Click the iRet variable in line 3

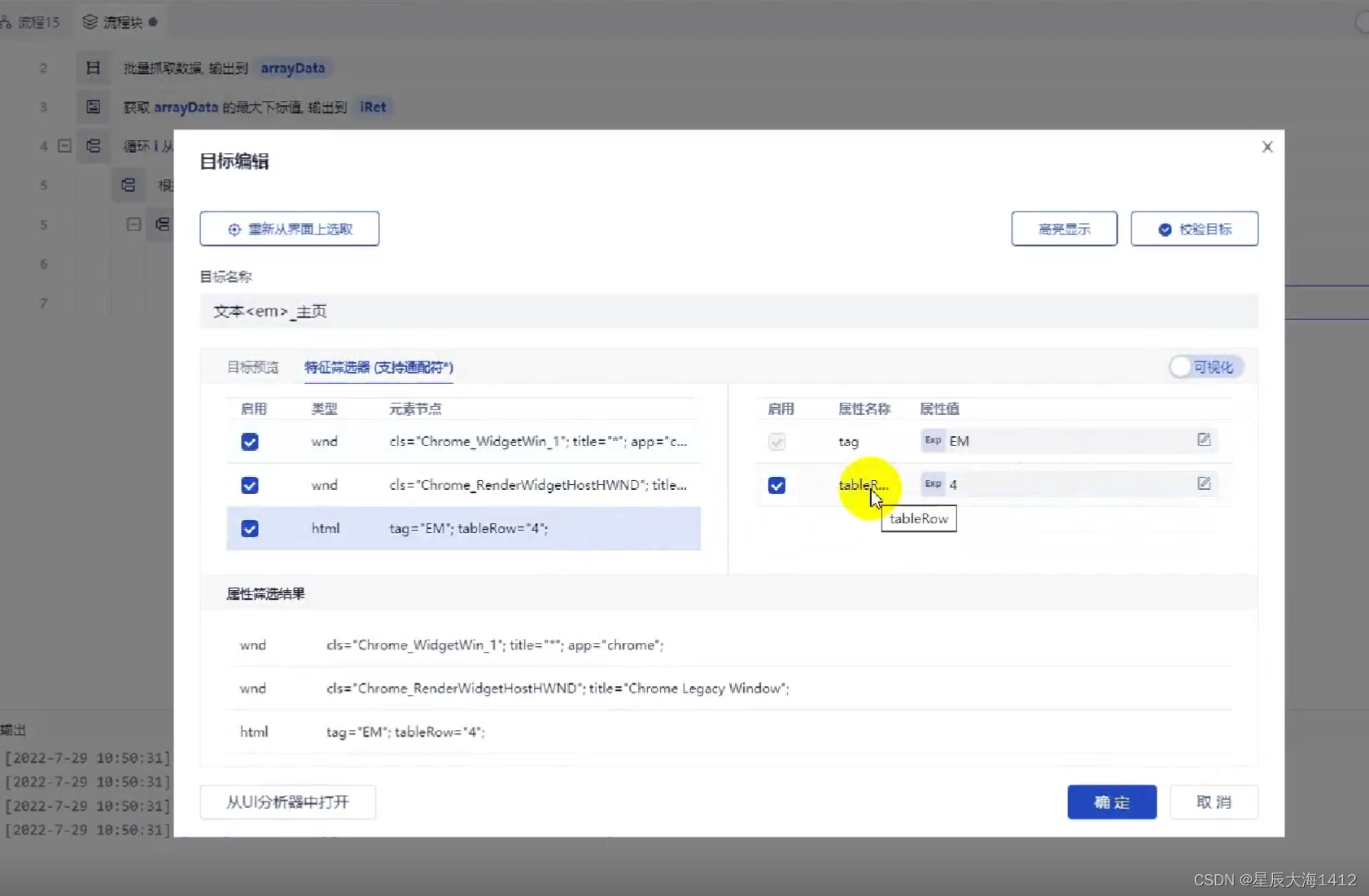pos(373,107)
